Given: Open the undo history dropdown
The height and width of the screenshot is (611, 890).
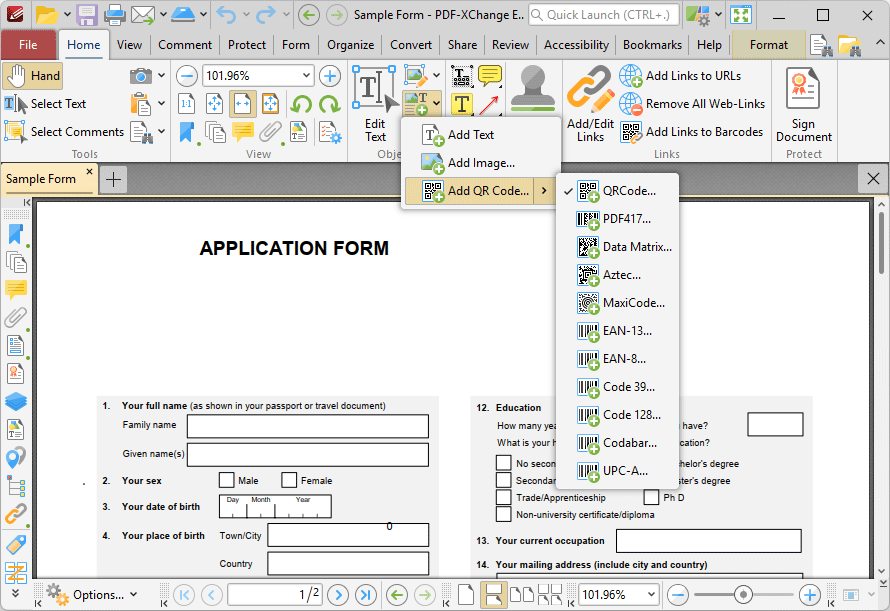Looking at the screenshot, I should point(246,15).
